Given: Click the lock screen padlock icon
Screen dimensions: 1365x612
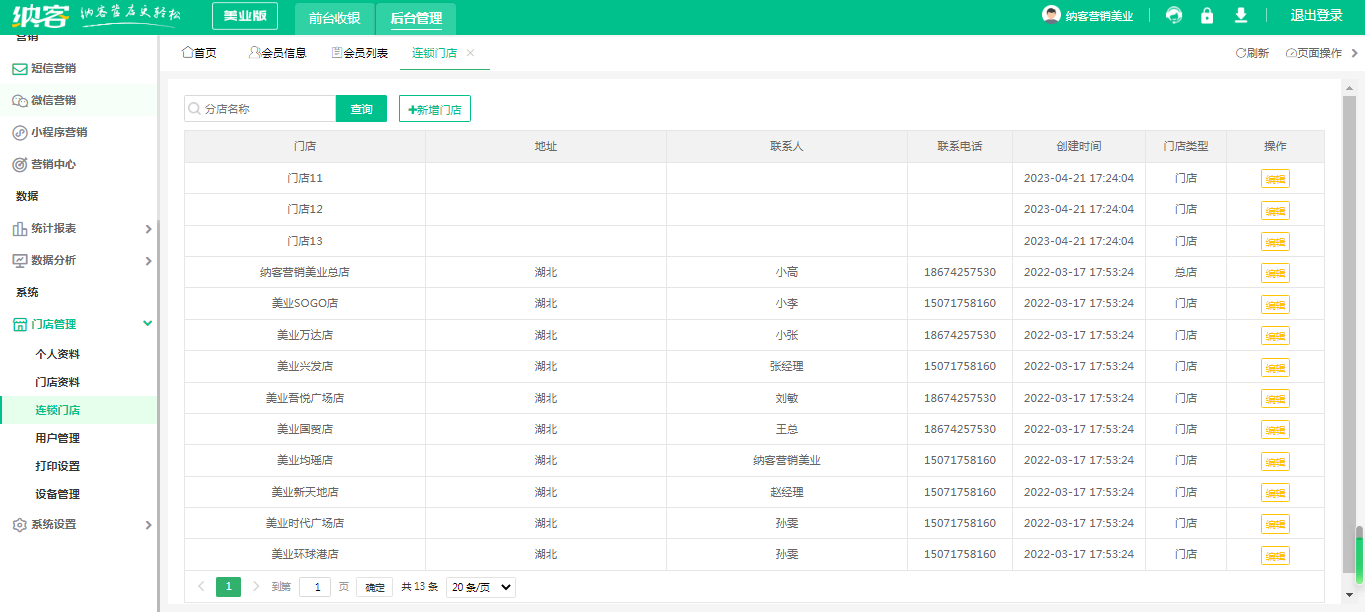Looking at the screenshot, I should (x=1207, y=16).
